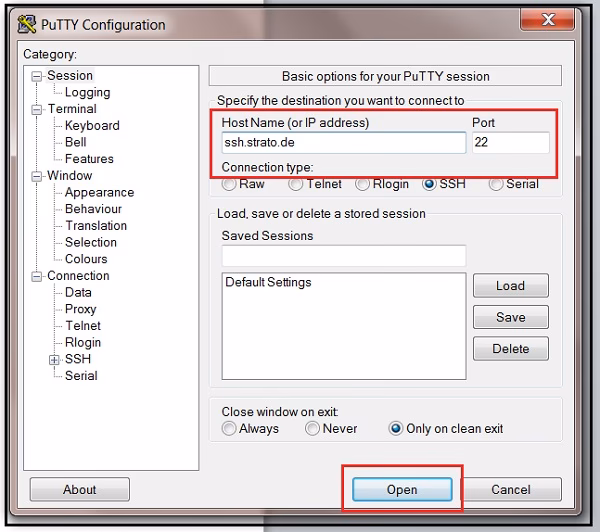600x532 pixels.
Task: Load the selected saved session
Action: pos(510,286)
